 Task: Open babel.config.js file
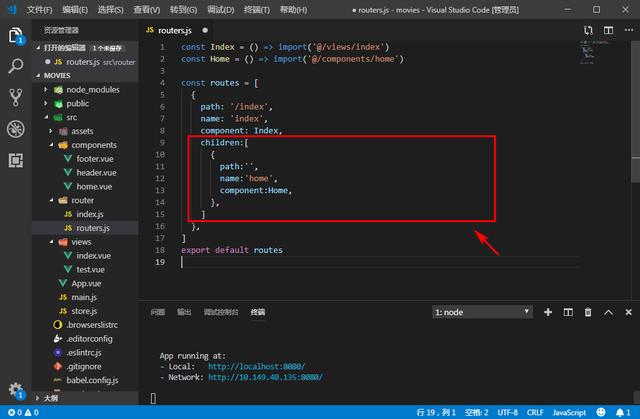[92, 380]
